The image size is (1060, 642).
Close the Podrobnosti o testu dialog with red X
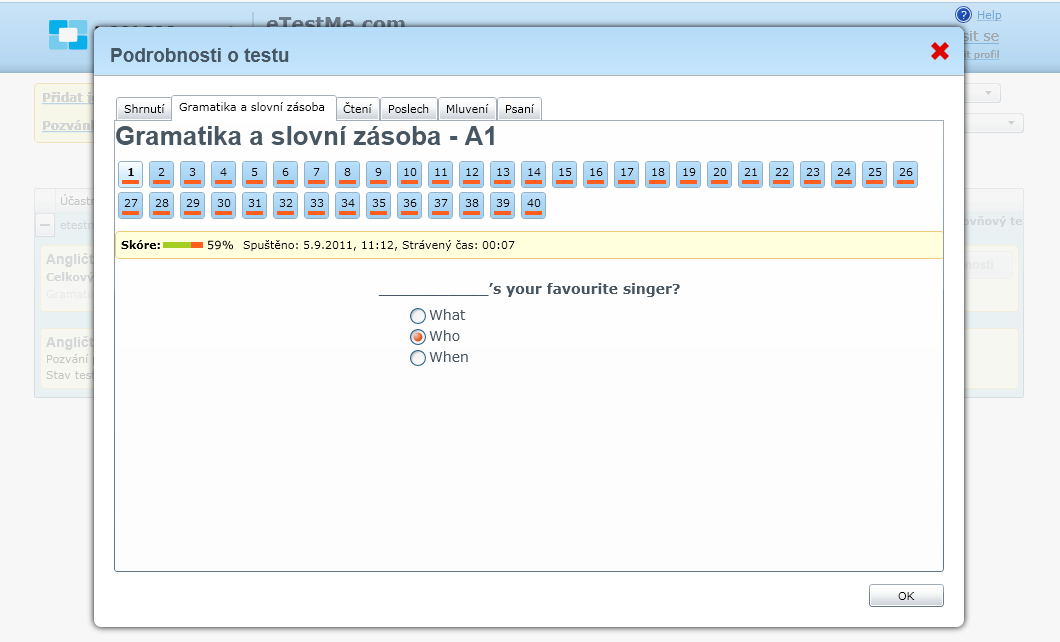tap(940, 51)
